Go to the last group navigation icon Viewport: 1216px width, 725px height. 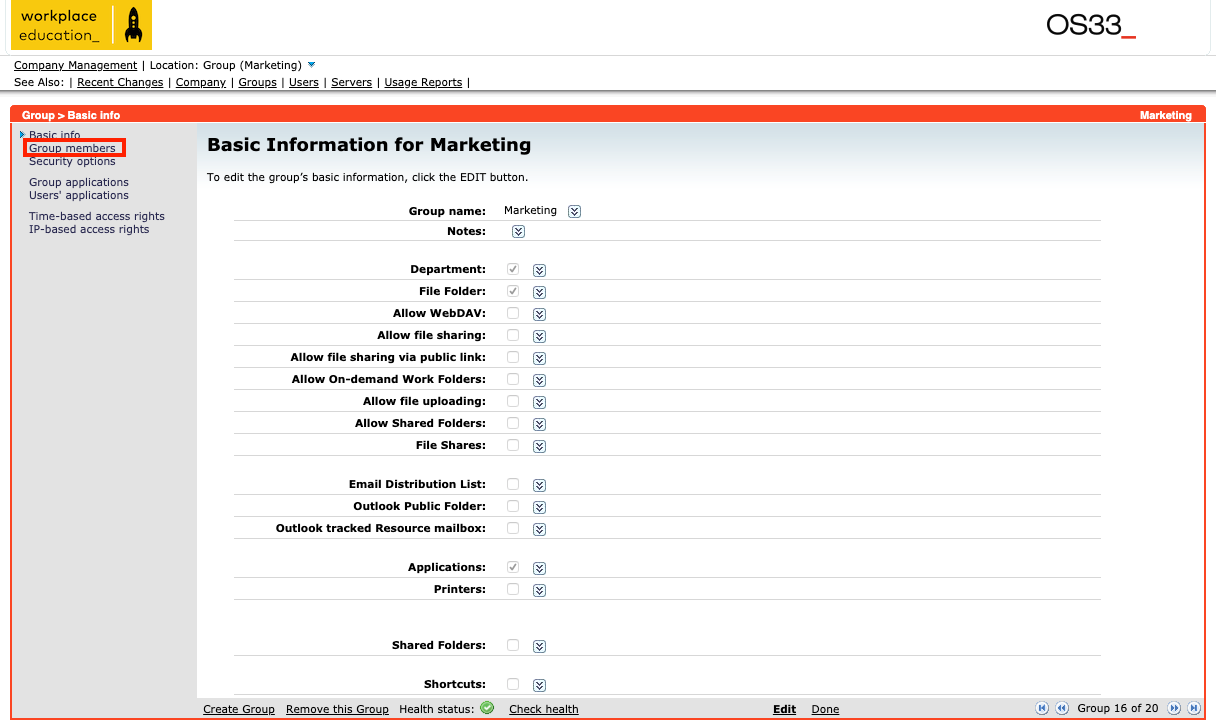(1193, 708)
